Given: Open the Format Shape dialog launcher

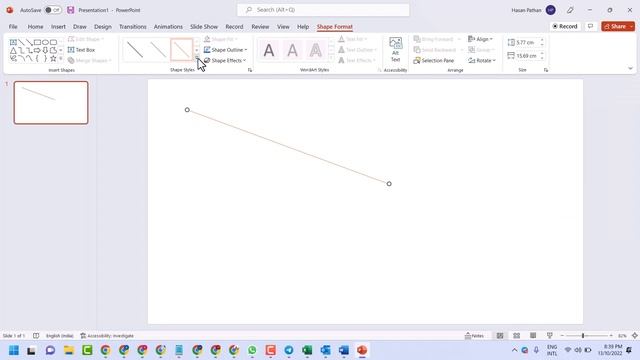Looking at the screenshot, I should [250, 70].
